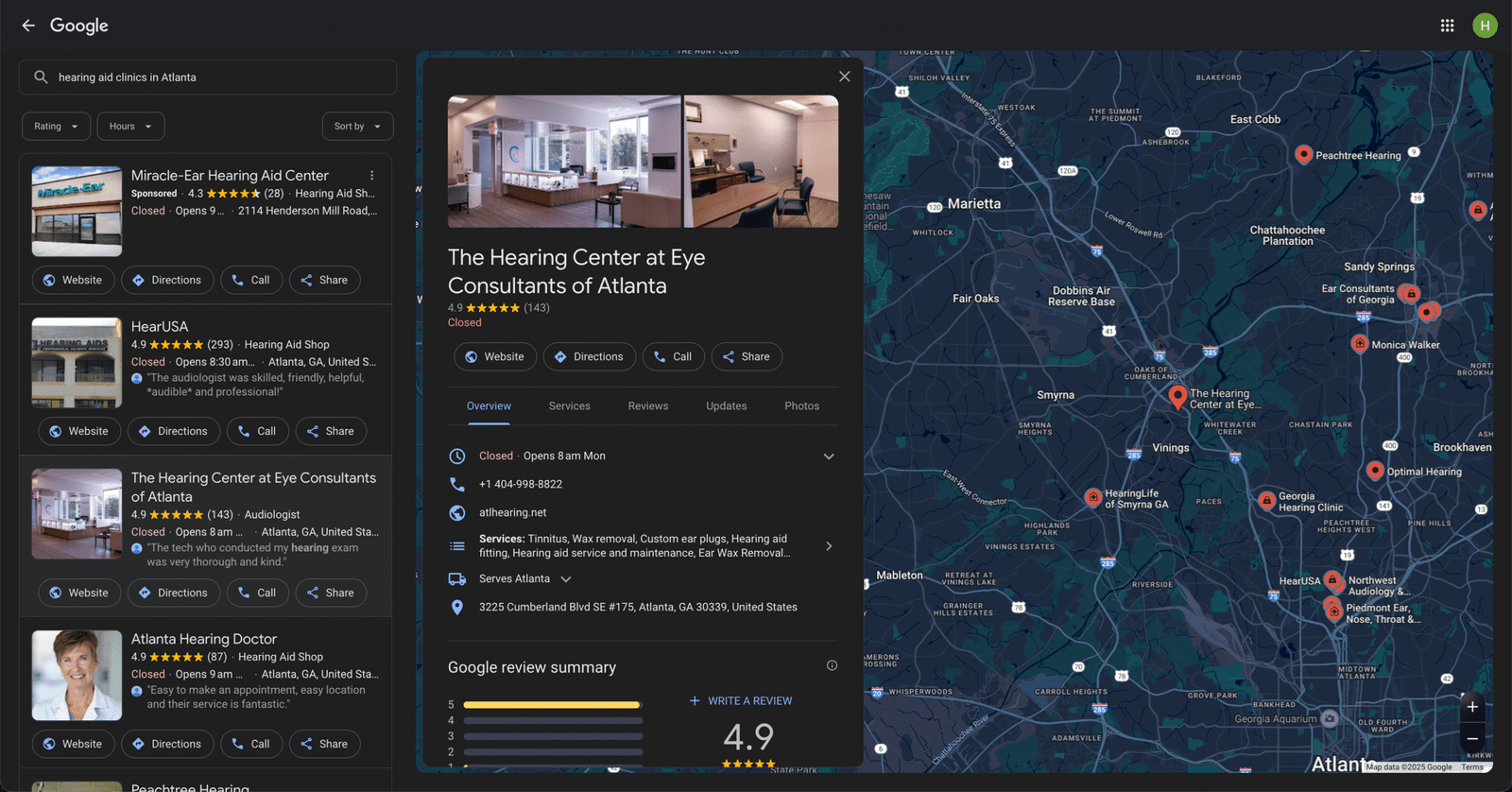
Task: Click the atlhearing.net website link
Action: pos(513,512)
